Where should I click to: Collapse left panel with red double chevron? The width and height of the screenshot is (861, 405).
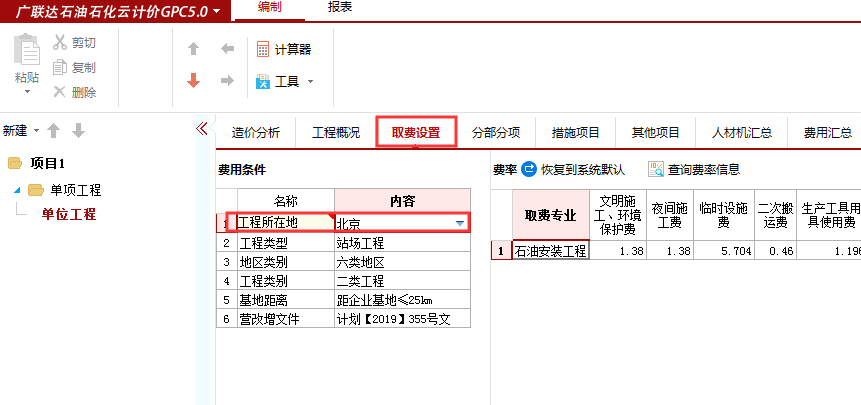(x=201, y=128)
